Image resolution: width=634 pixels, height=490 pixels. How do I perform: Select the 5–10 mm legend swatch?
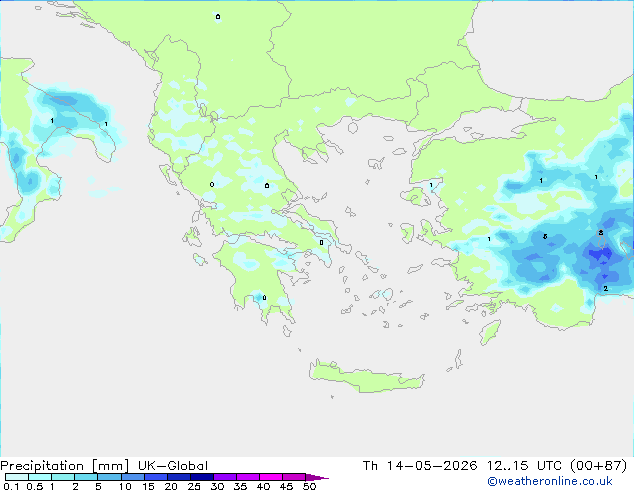[x=109, y=477]
